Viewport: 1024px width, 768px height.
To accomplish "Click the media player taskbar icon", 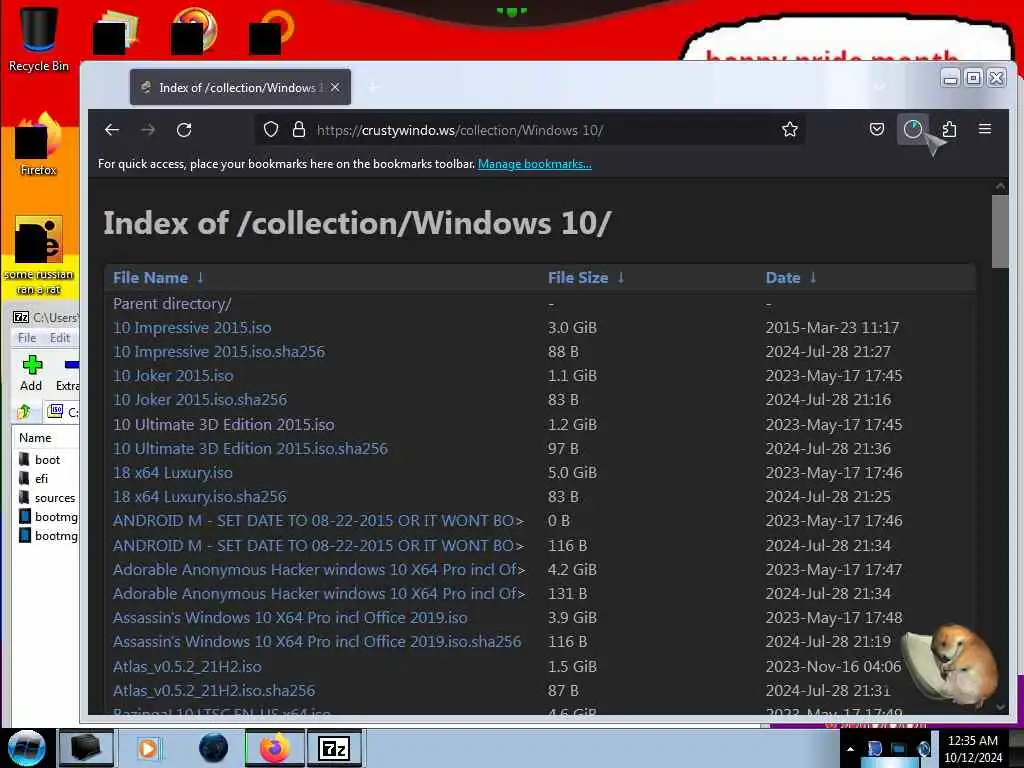I will (x=148, y=748).
